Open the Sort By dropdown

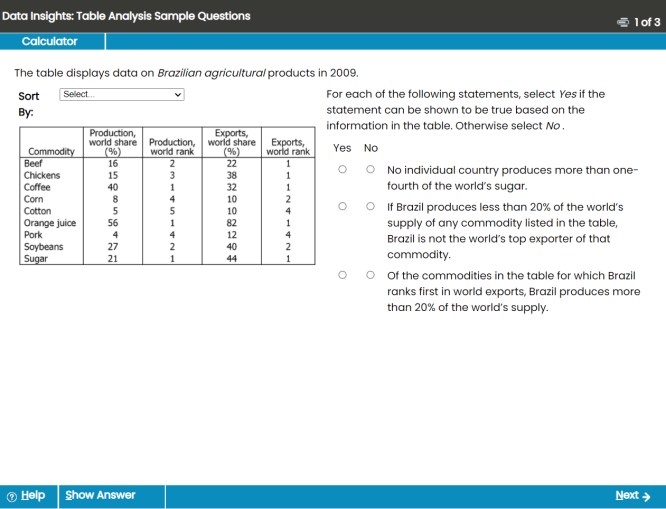(x=122, y=94)
